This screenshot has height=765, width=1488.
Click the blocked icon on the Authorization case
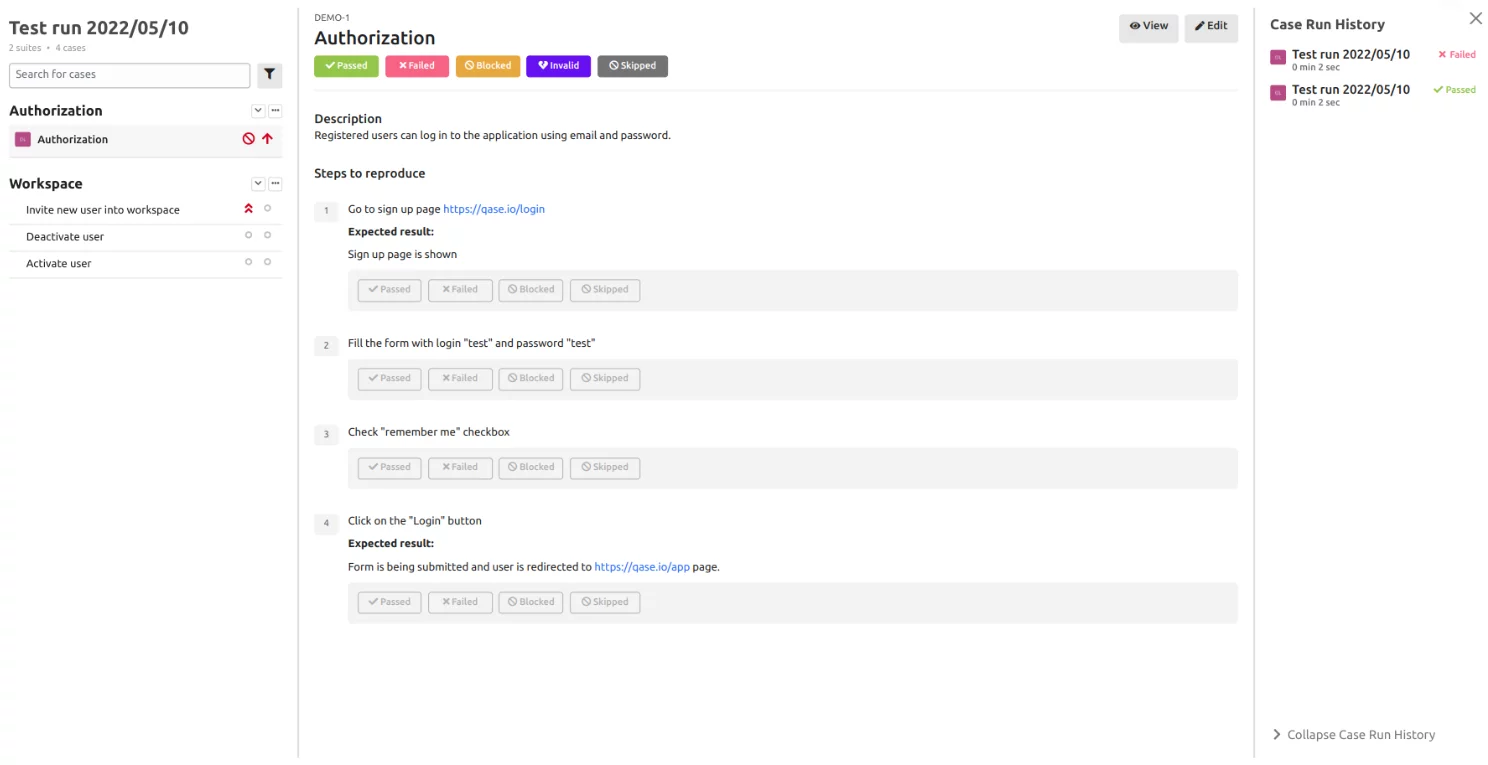tap(249, 140)
